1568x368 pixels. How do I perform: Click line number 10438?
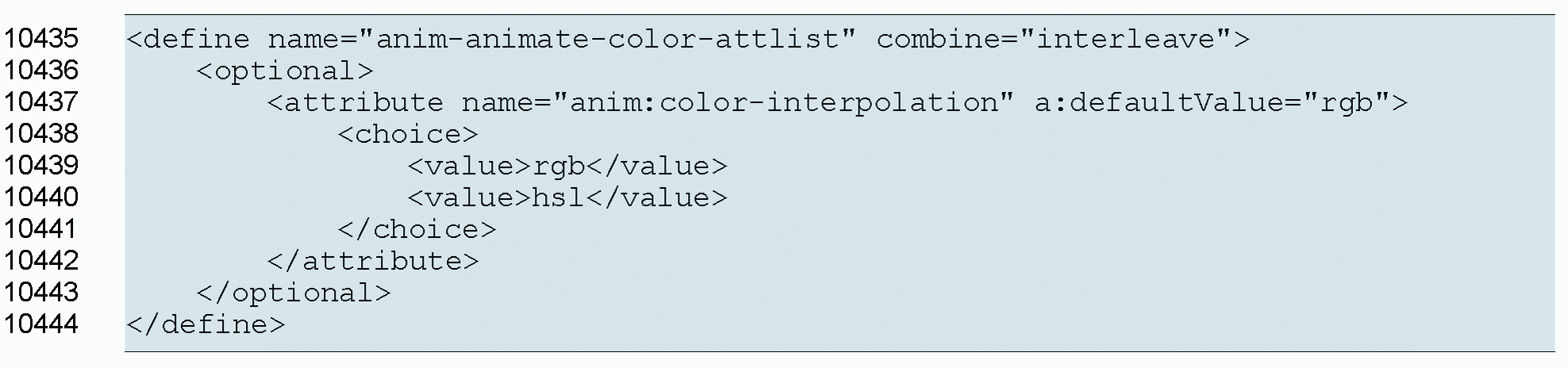(41, 133)
